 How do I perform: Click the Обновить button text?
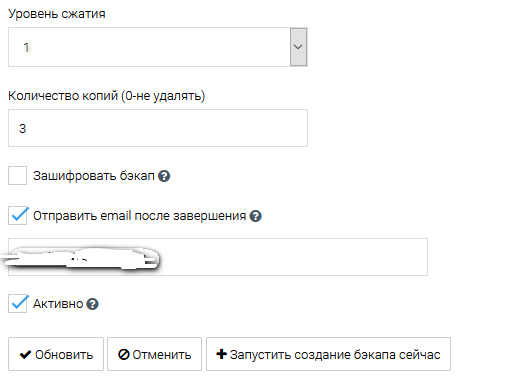click(x=64, y=355)
